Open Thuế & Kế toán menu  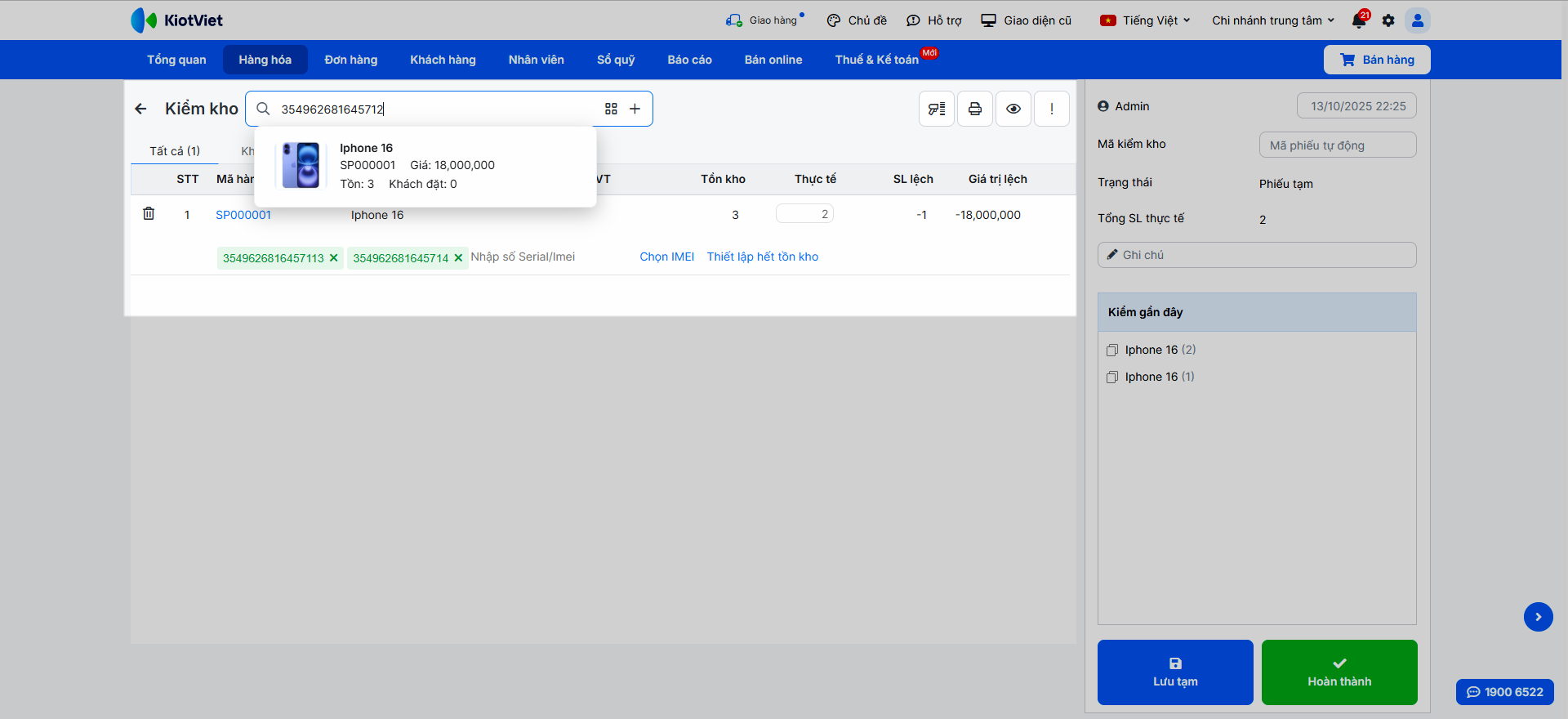pyautogui.click(x=877, y=60)
